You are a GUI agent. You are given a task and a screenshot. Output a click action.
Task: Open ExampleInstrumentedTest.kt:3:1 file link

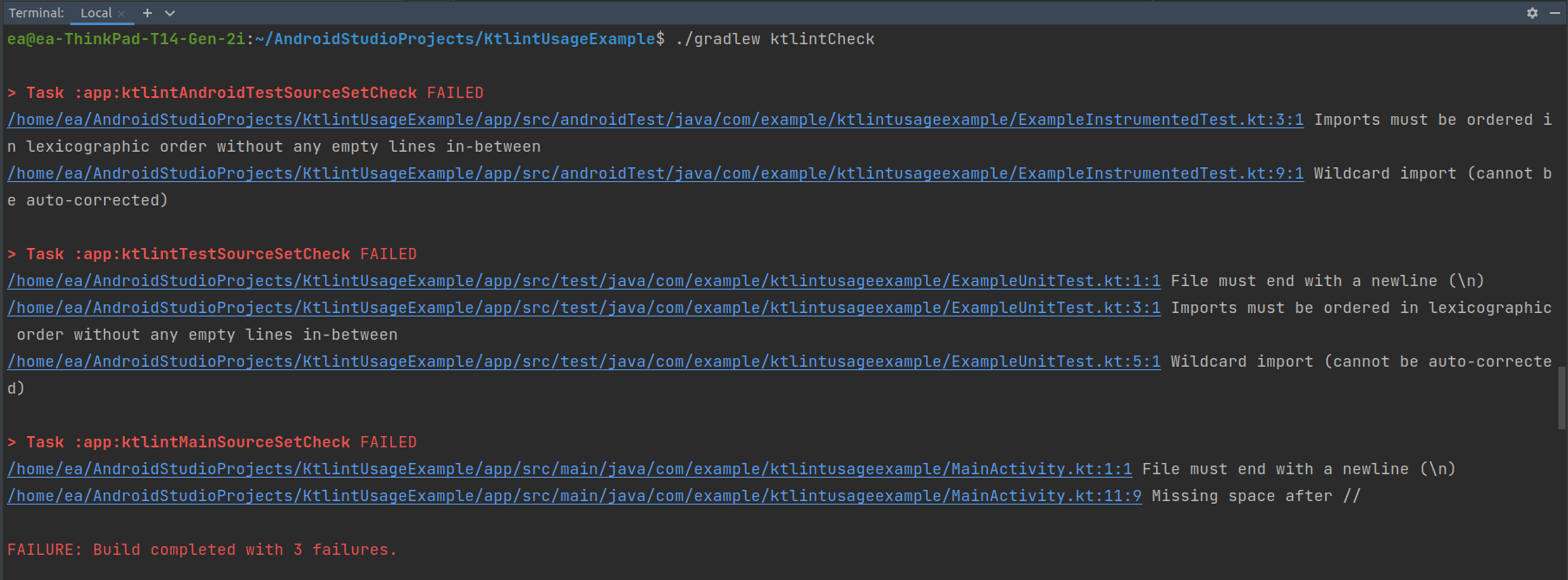(x=656, y=120)
